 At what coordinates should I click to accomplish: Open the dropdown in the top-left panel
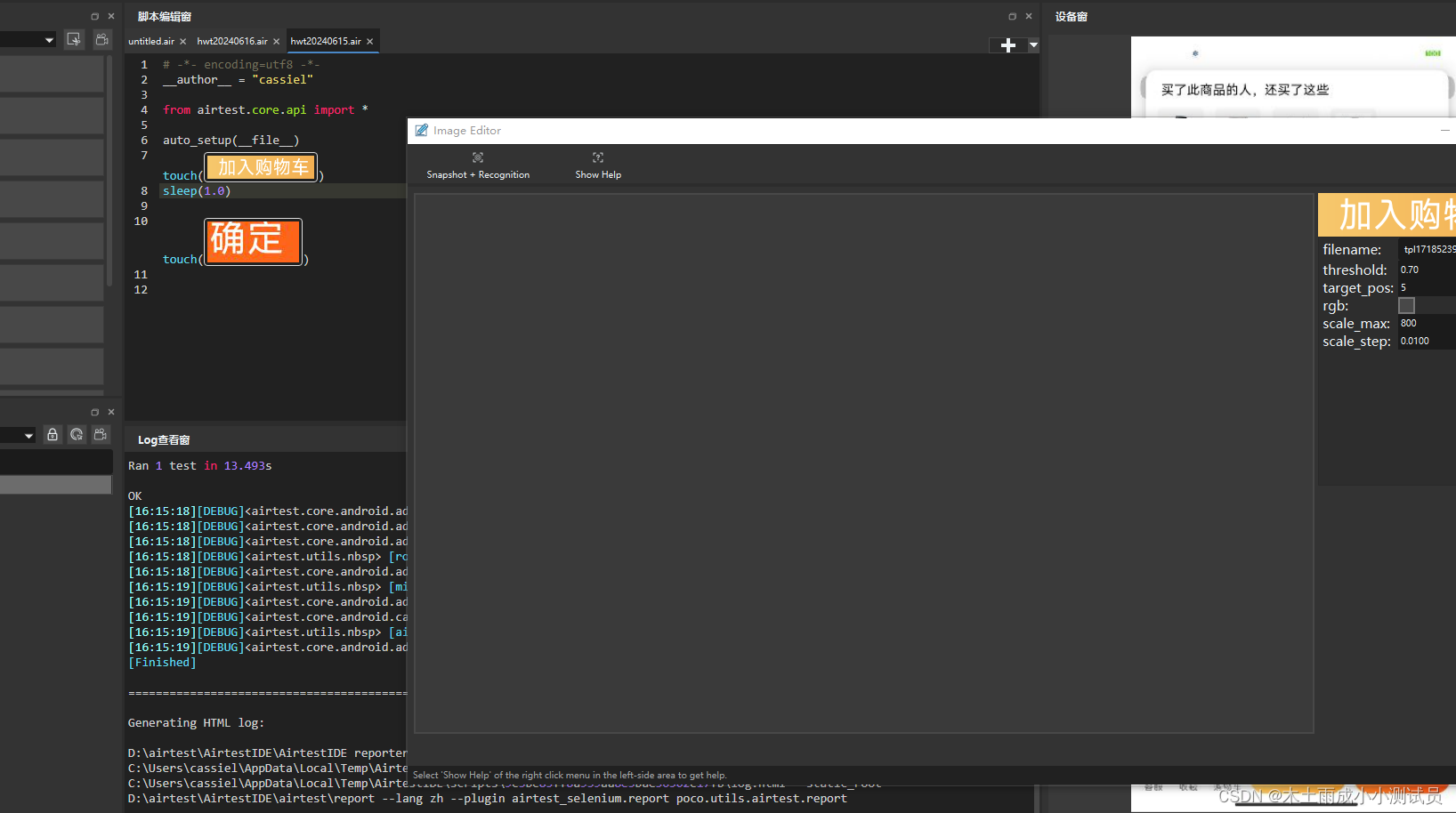point(49,40)
